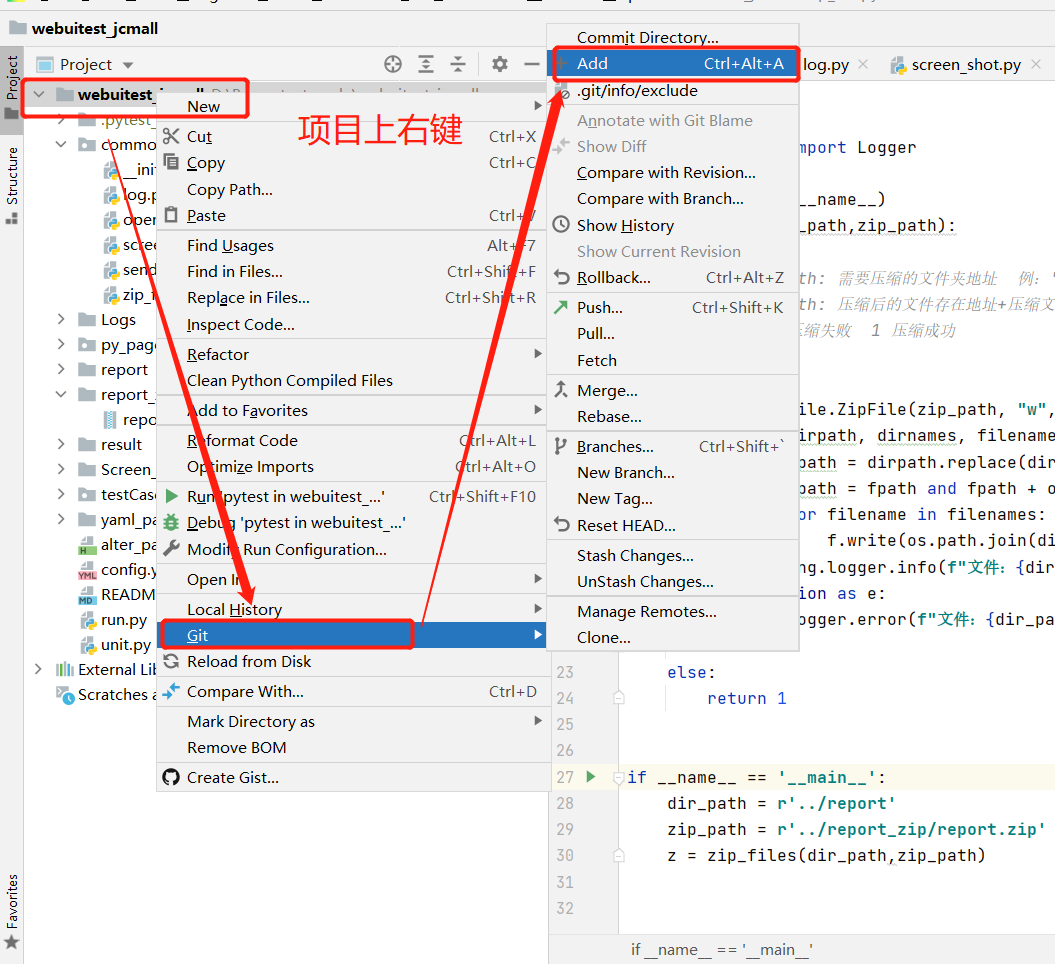1055x964 pixels.
Task: Choose Find in Files...
Action: [x=351, y=272]
